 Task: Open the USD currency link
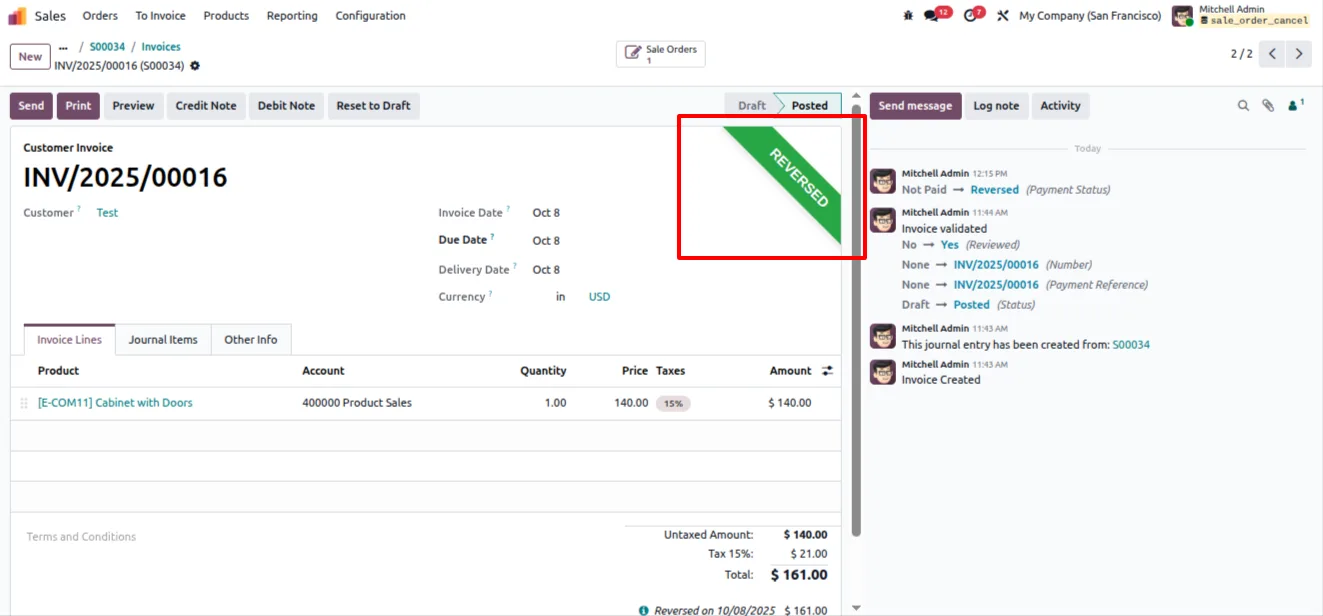599,297
